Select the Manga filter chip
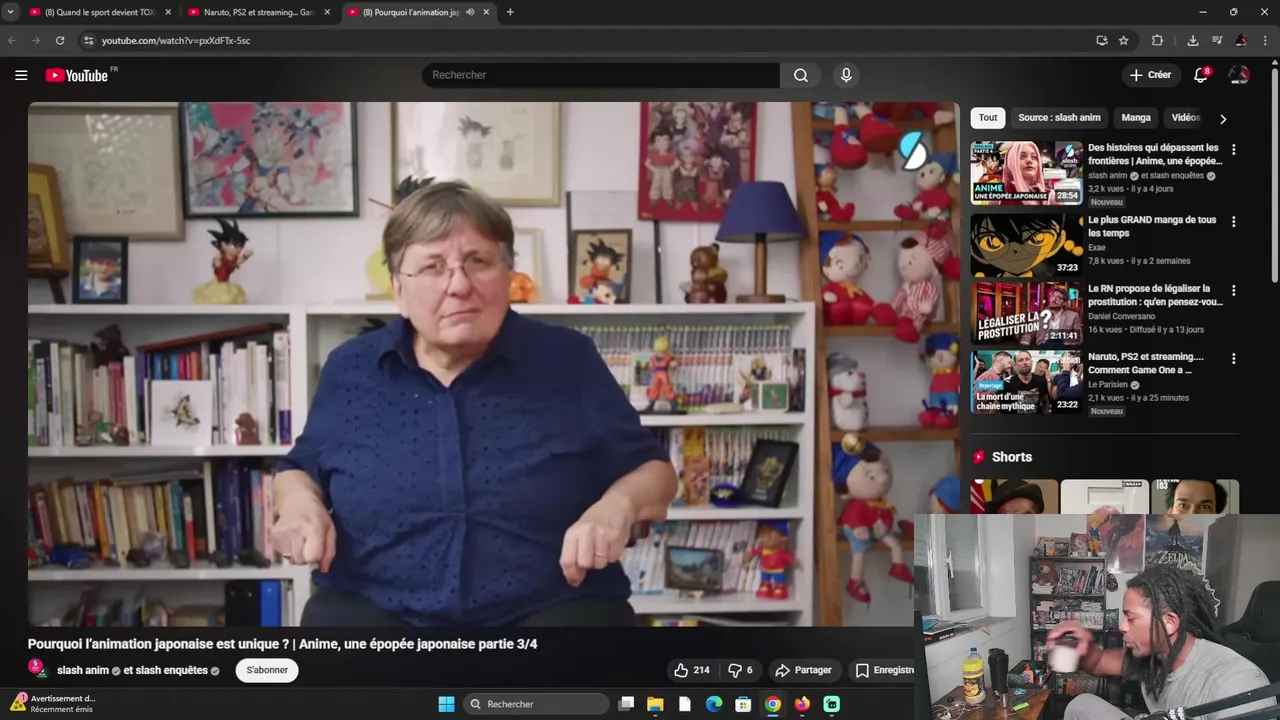Screen dimensions: 1280x720 [1136, 118]
